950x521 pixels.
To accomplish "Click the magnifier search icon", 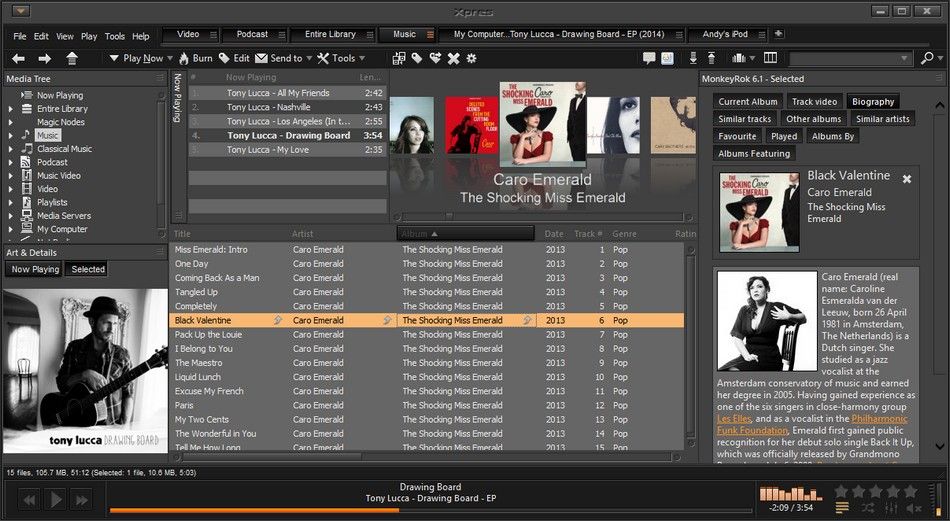I will (x=927, y=58).
